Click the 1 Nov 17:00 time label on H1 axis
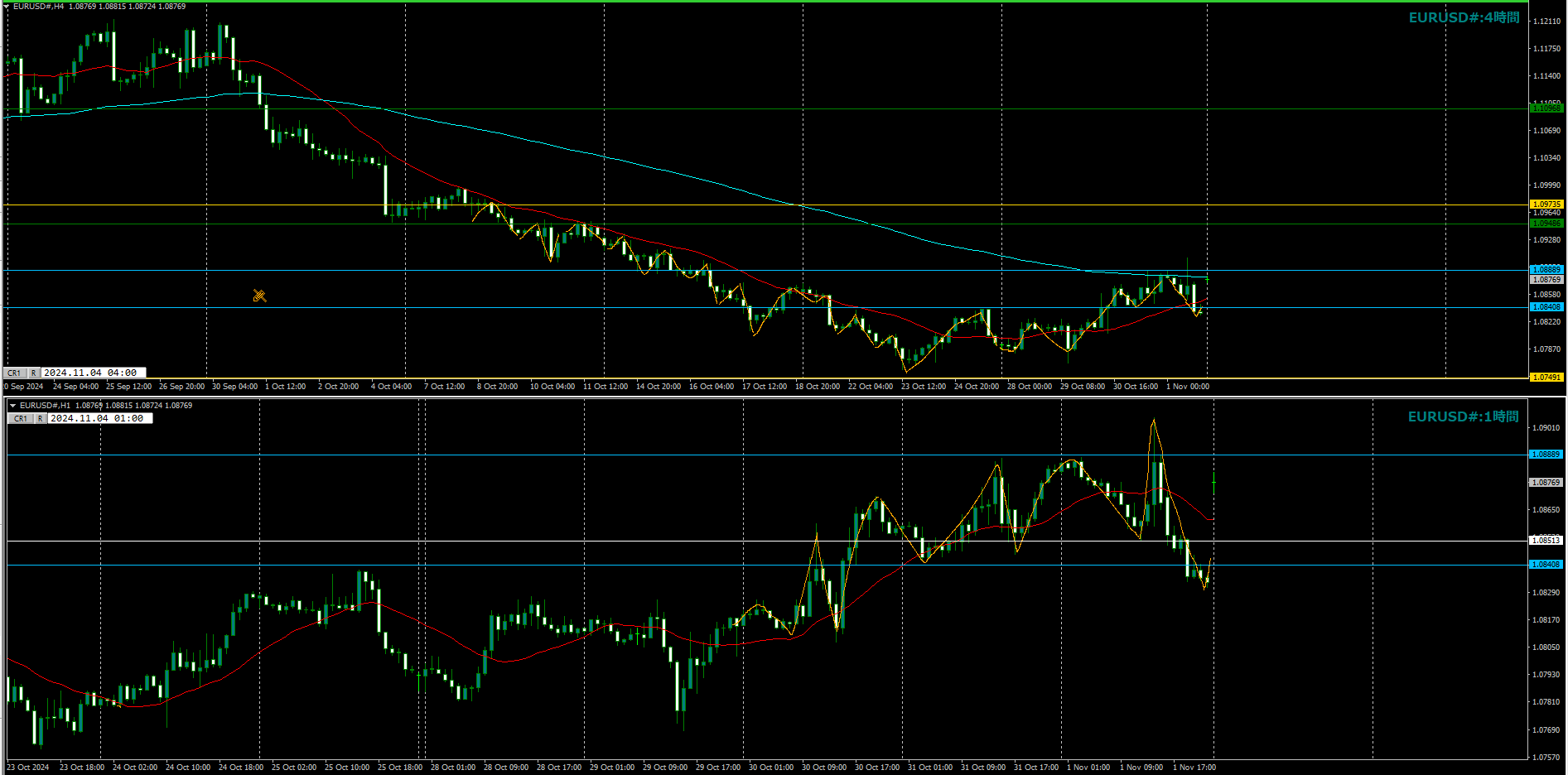Viewport: 1568px width, 775px height. pos(1194,768)
